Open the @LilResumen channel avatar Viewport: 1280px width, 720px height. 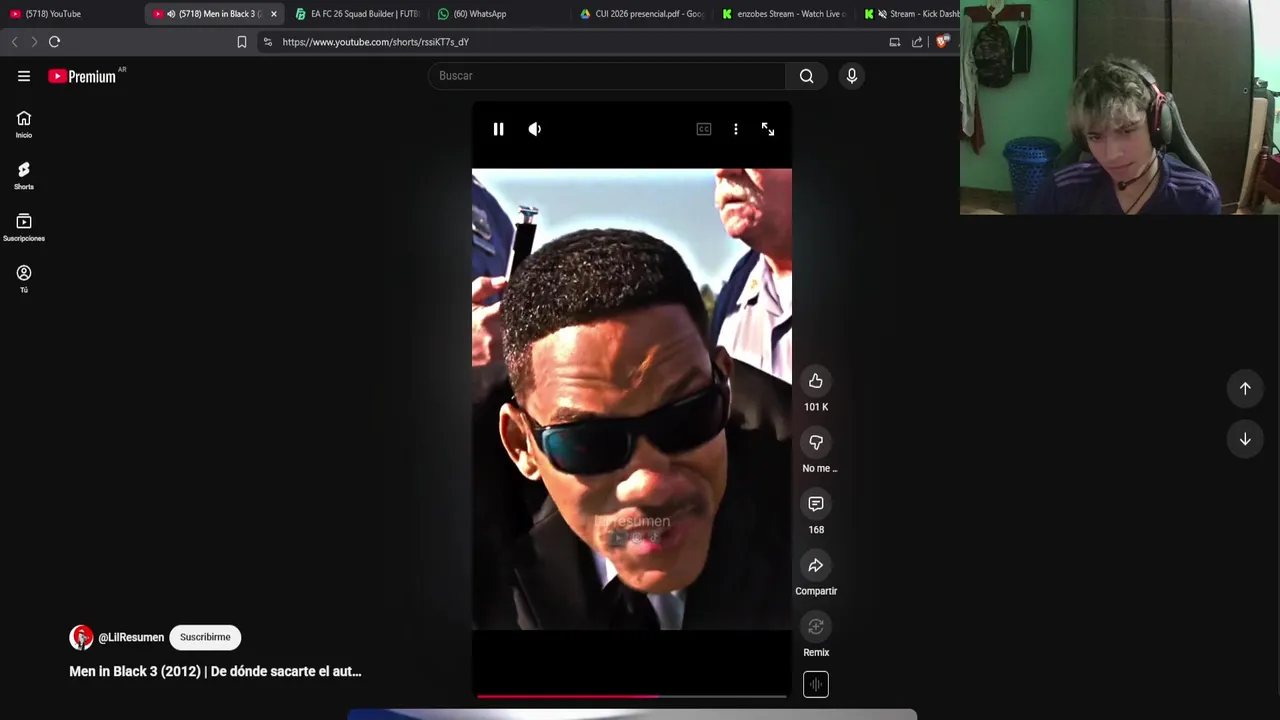(81, 637)
